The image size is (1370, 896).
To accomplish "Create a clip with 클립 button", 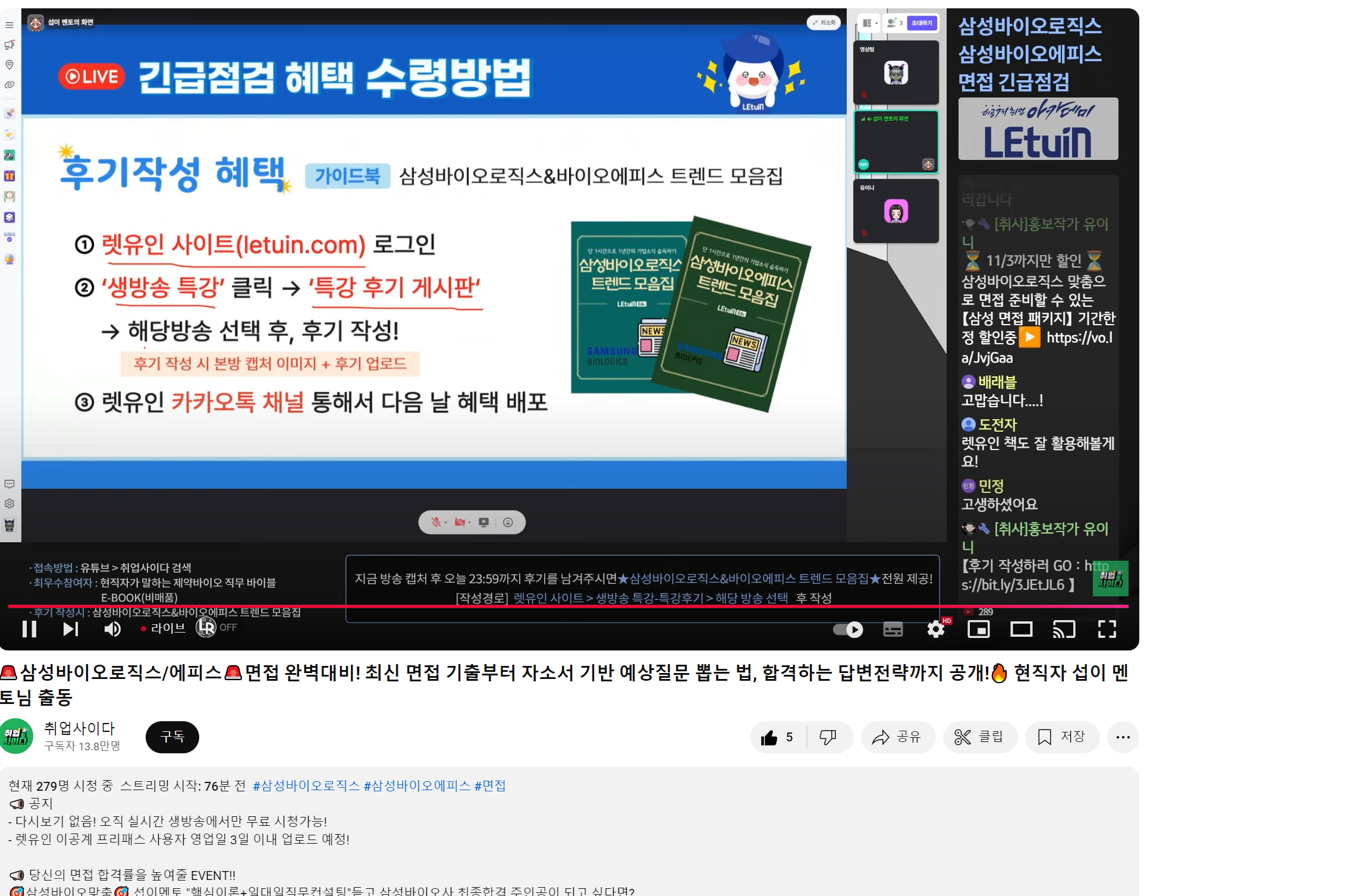I will 979,737.
